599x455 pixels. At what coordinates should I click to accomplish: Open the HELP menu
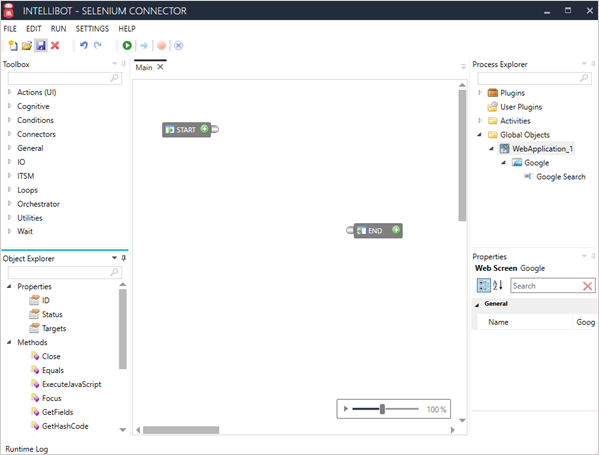[x=127, y=29]
